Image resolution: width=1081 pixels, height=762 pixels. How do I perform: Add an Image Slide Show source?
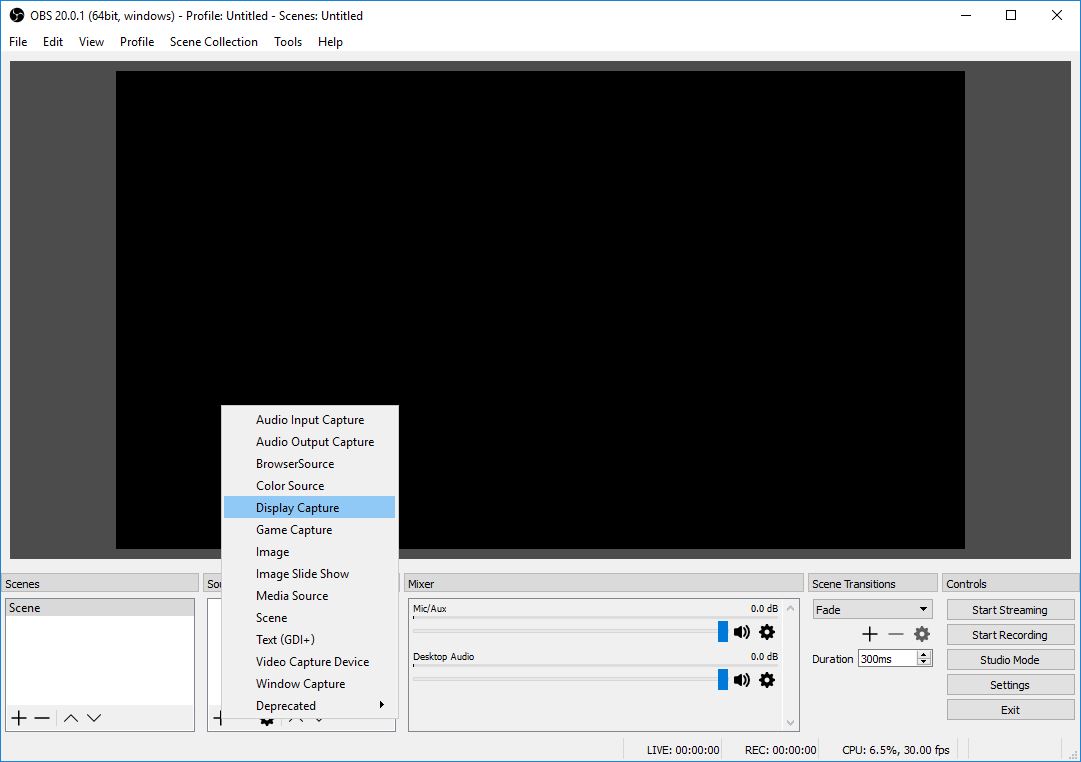pos(309,574)
